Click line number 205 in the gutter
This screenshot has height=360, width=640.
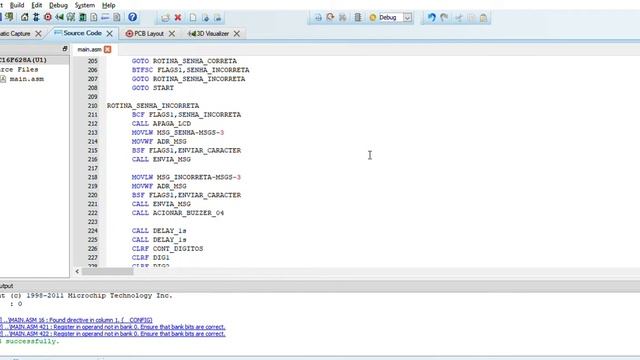click(x=93, y=61)
